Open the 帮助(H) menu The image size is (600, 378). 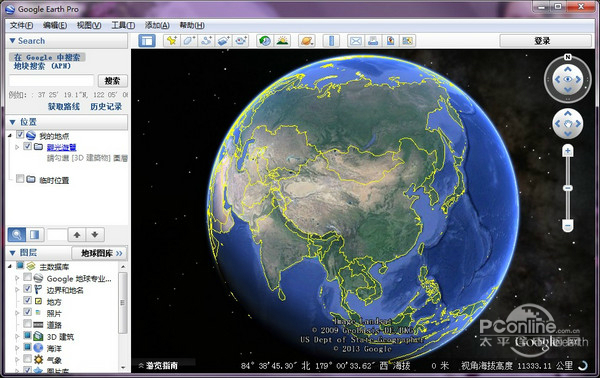pos(192,25)
